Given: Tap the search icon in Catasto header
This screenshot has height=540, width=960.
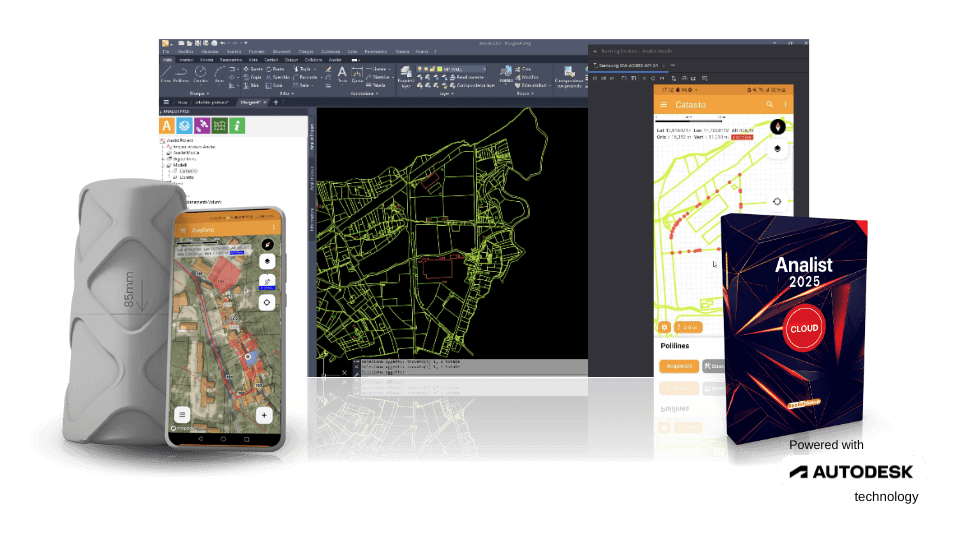Looking at the screenshot, I should (x=769, y=104).
